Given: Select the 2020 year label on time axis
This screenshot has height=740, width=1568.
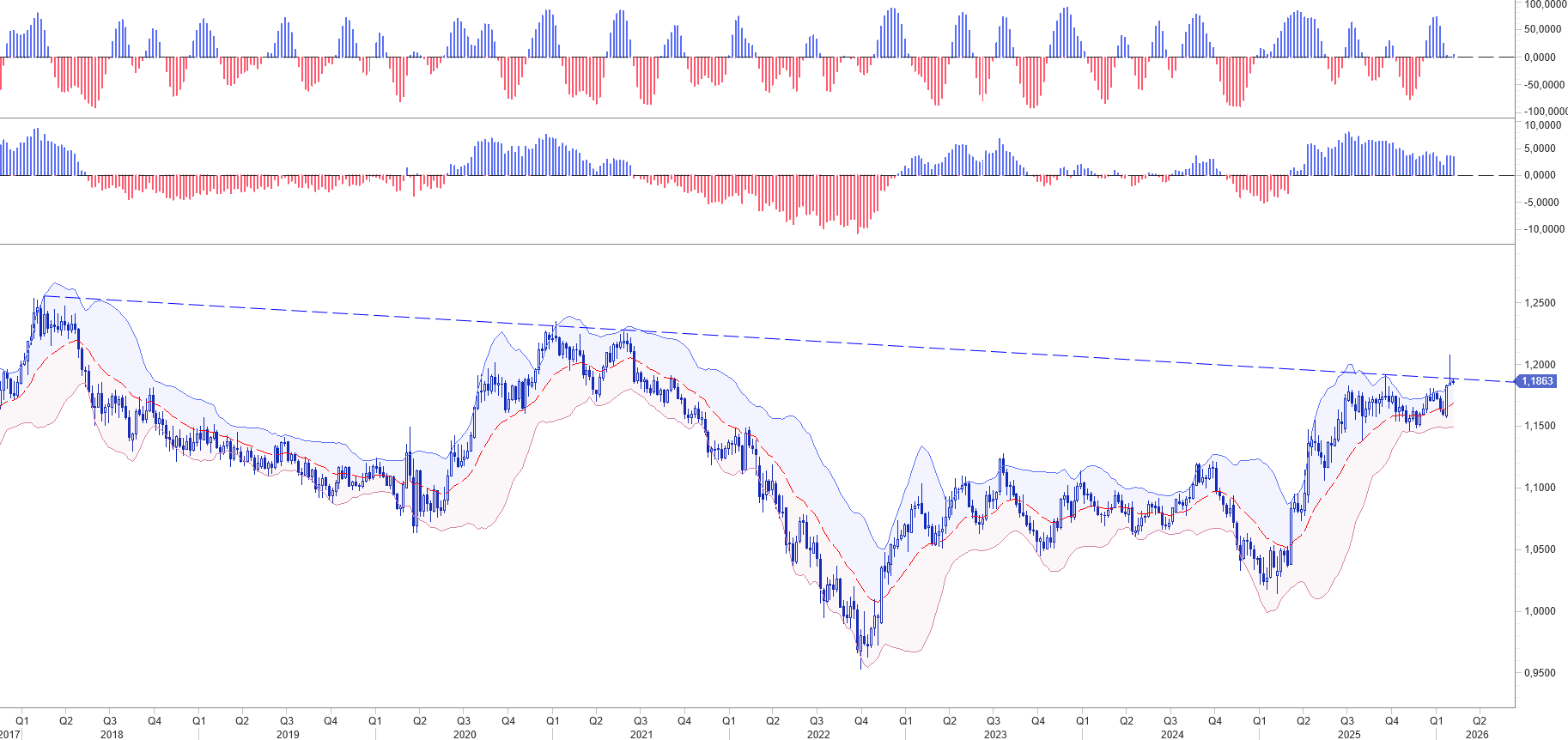Looking at the screenshot, I should 465,734.
